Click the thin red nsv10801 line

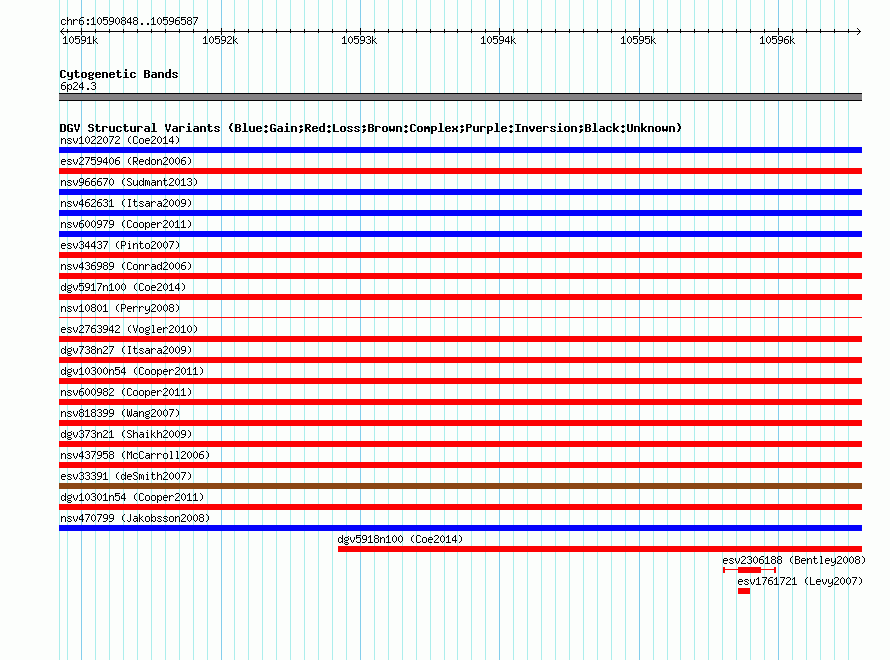point(460,317)
